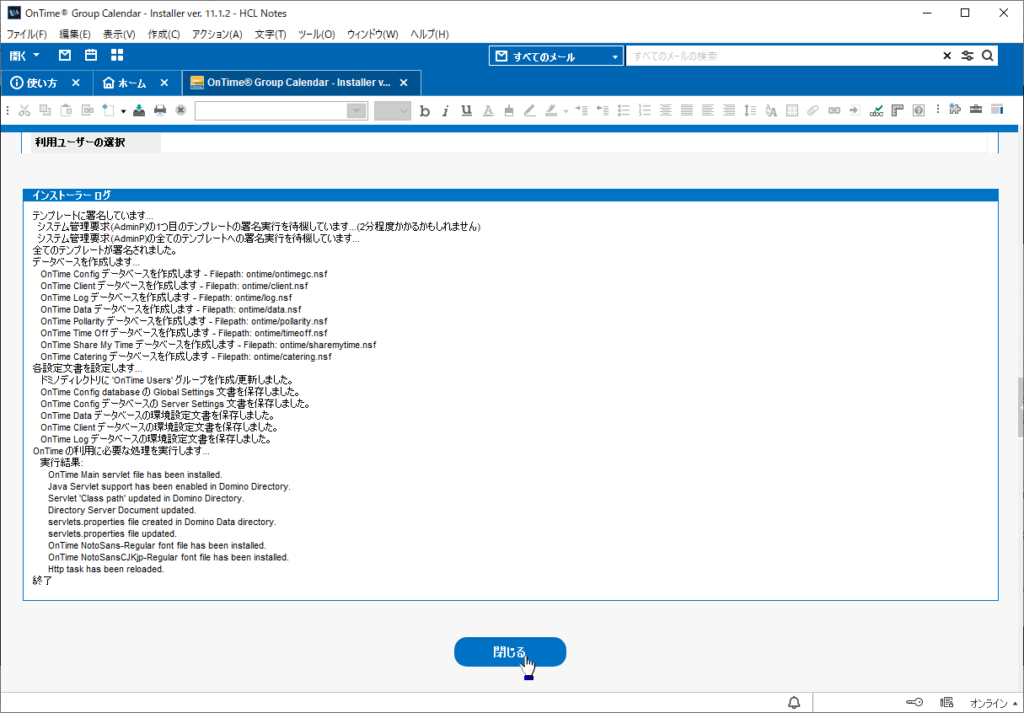This screenshot has width=1024, height=713.
Task: Open search options sliders icon
Action: [967, 56]
